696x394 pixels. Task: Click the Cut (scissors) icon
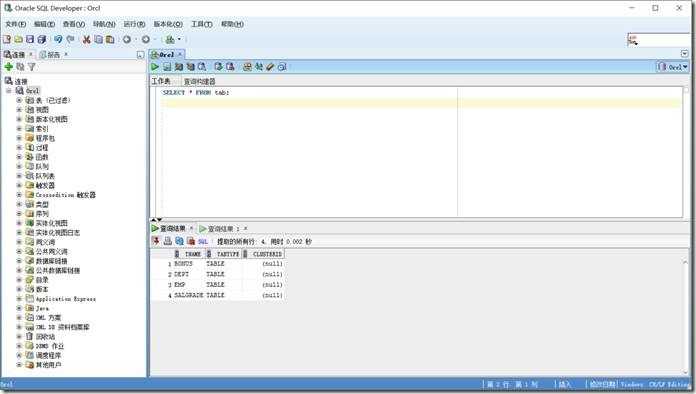point(87,39)
